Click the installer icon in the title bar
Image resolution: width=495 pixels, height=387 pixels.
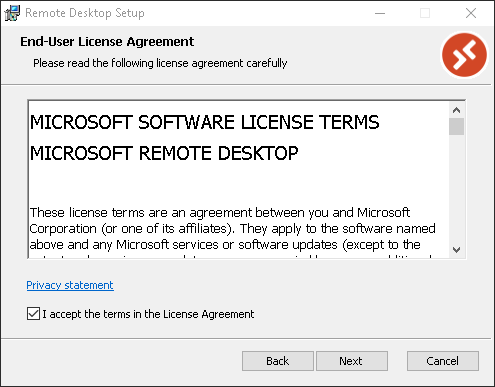(12, 13)
